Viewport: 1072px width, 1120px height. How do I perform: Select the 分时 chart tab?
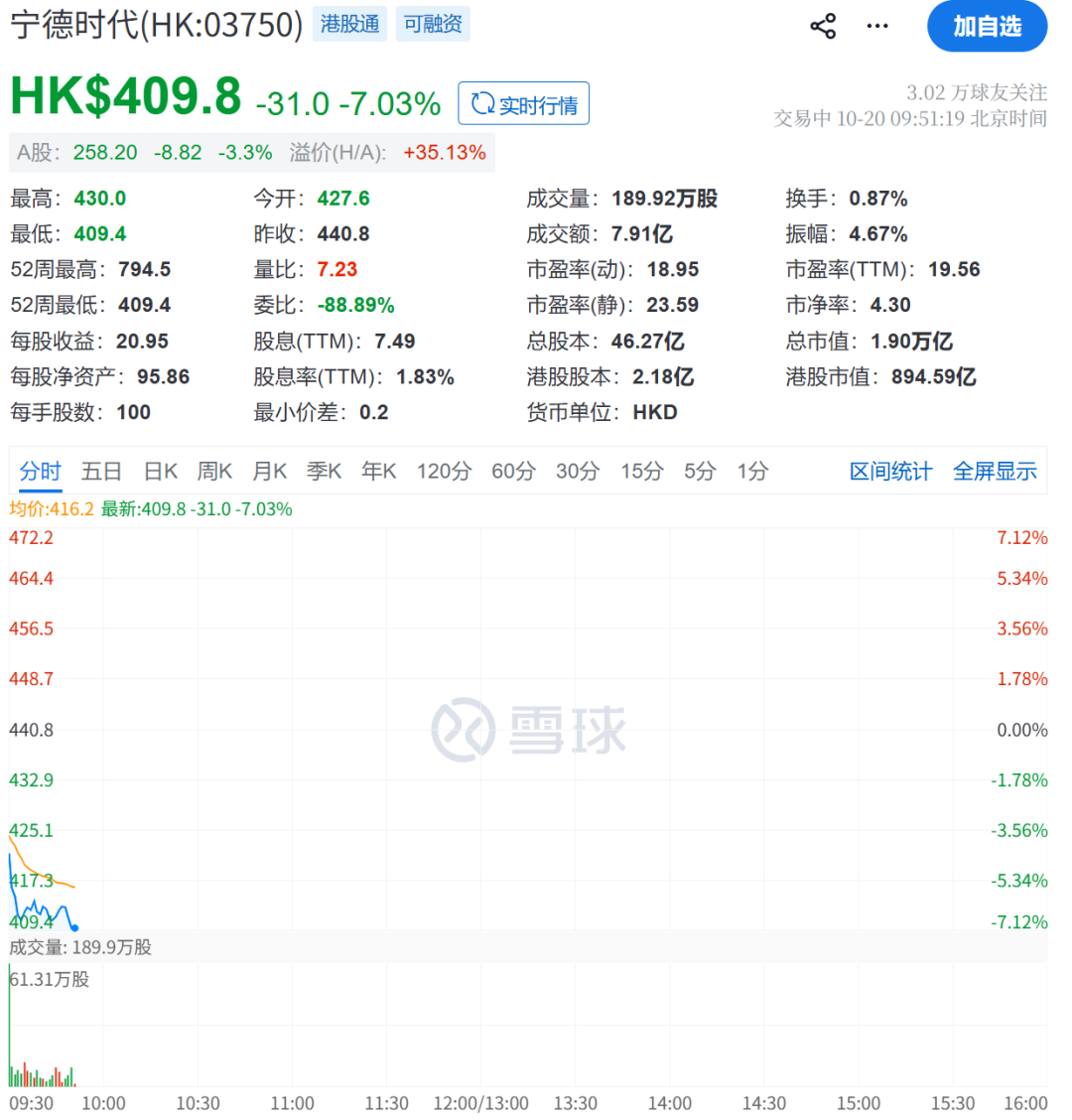[x=40, y=472]
